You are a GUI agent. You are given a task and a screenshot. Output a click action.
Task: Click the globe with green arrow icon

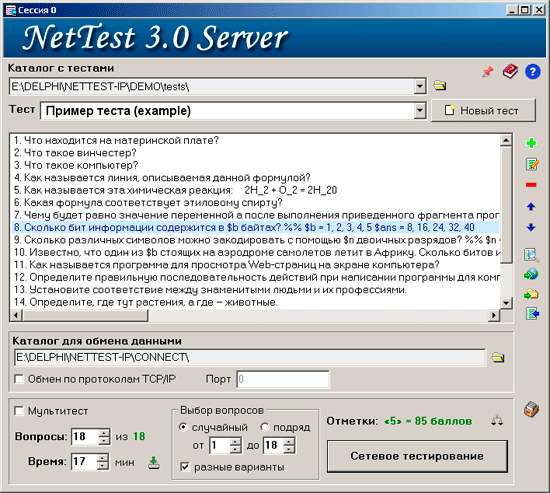pos(531,274)
